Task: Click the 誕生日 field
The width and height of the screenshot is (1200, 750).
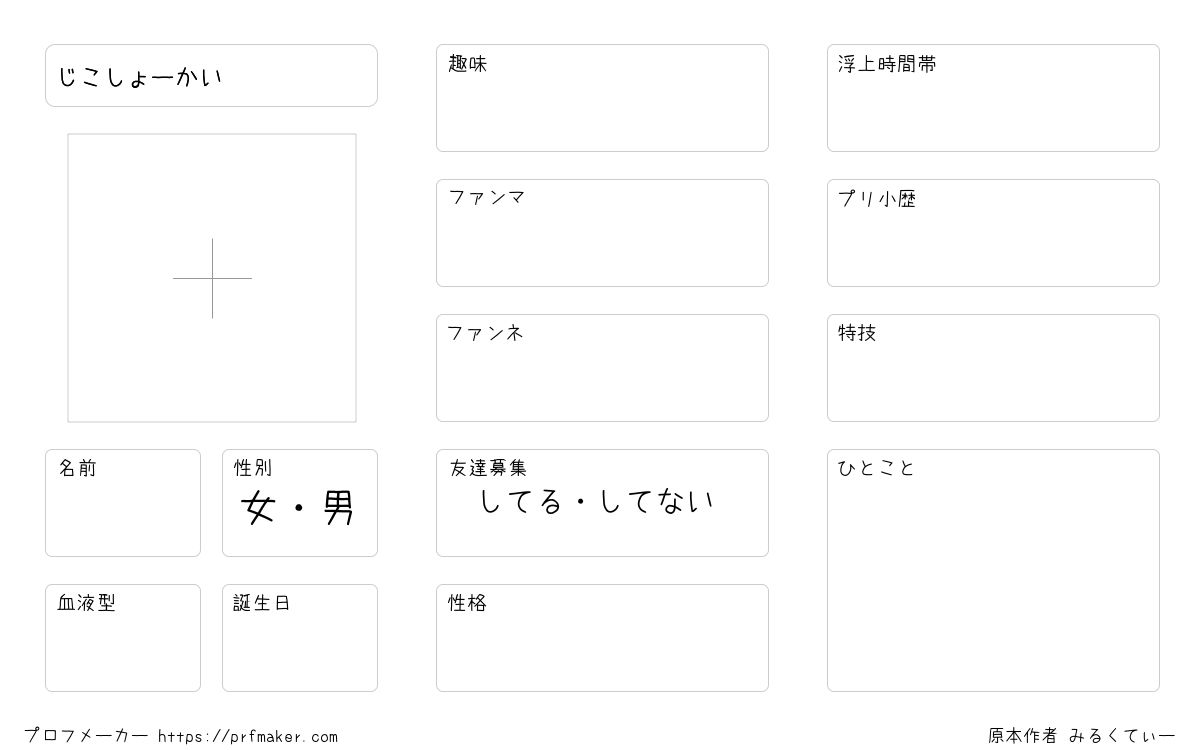Action: 300,638
